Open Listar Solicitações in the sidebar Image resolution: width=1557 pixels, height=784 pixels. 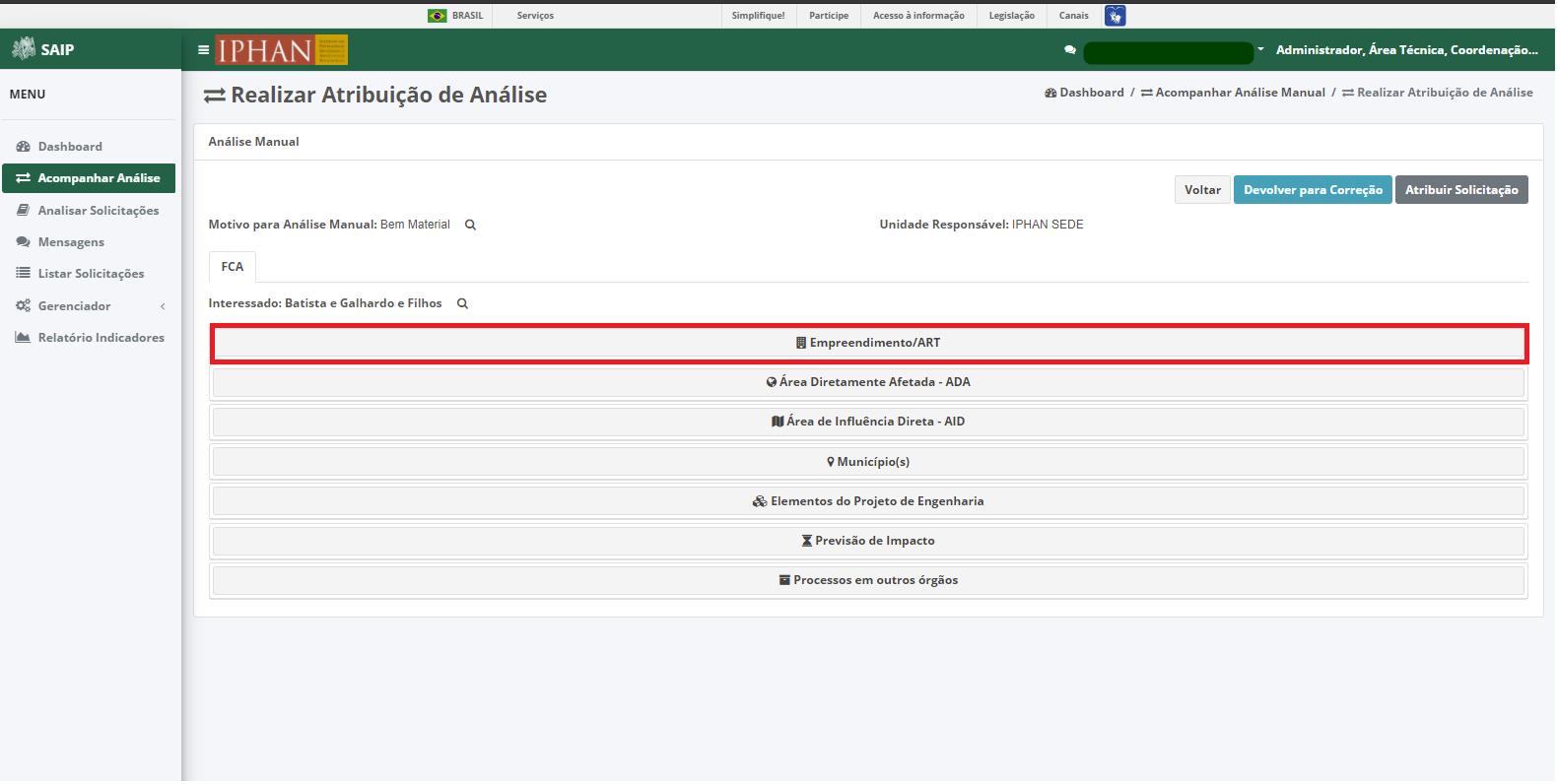(81, 274)
